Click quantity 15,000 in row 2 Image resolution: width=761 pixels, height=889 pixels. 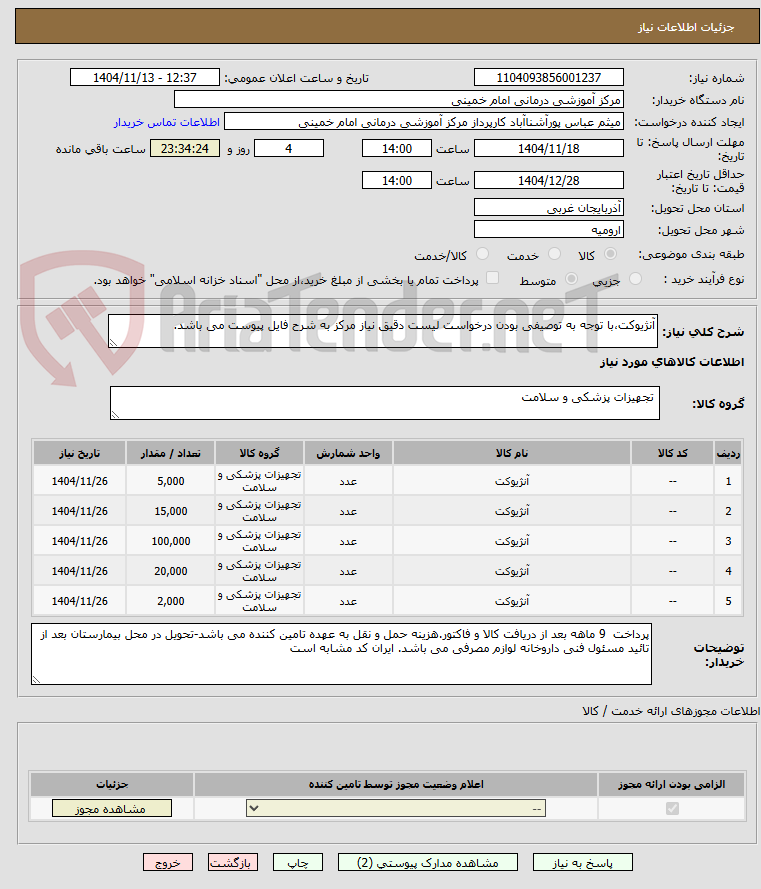tap(171, 511)
